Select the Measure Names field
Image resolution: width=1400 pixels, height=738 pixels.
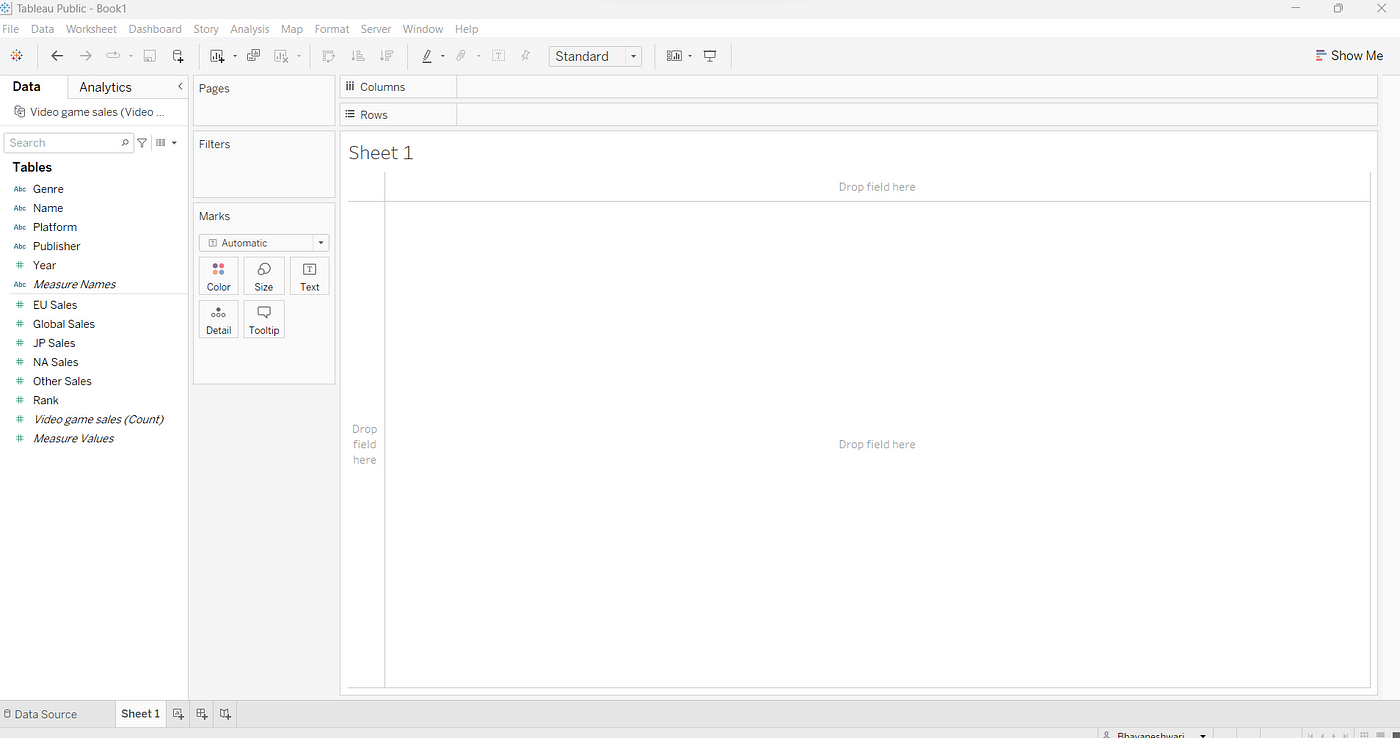(x=74, y=284)
